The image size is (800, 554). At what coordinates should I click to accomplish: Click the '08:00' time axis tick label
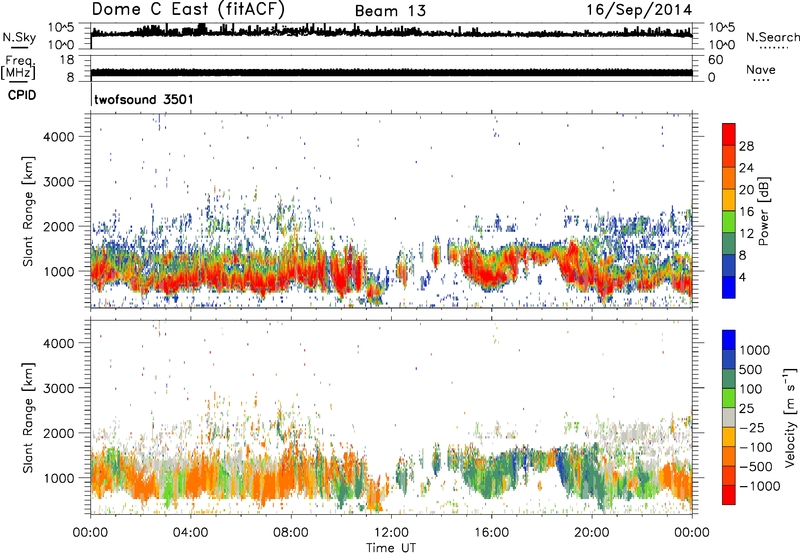[x=291, y=533]
